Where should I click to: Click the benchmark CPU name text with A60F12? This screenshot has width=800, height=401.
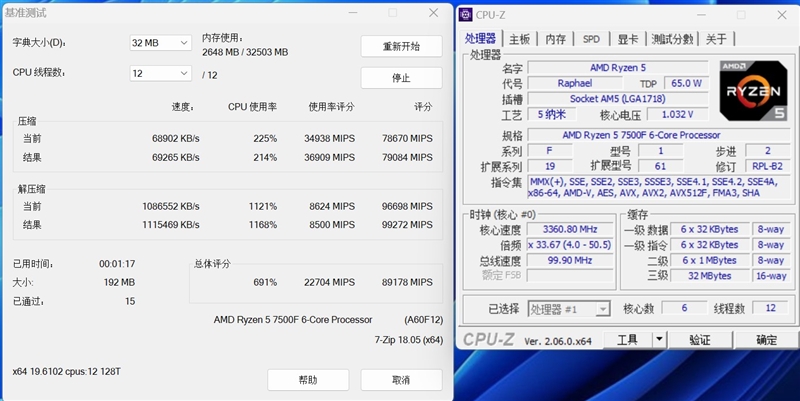point(328,320)
